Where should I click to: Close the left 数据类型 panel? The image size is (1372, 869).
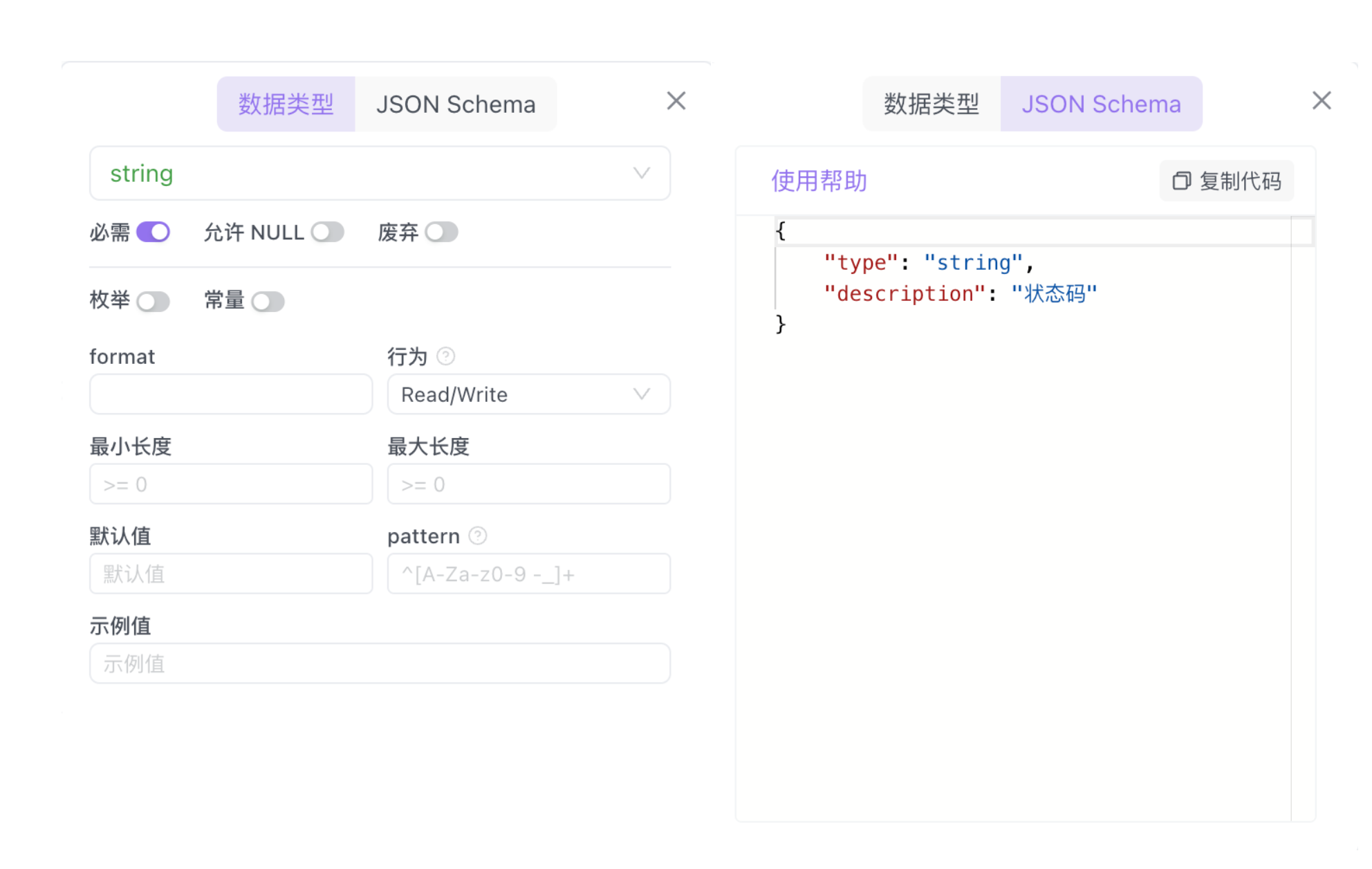coord(676,101)
